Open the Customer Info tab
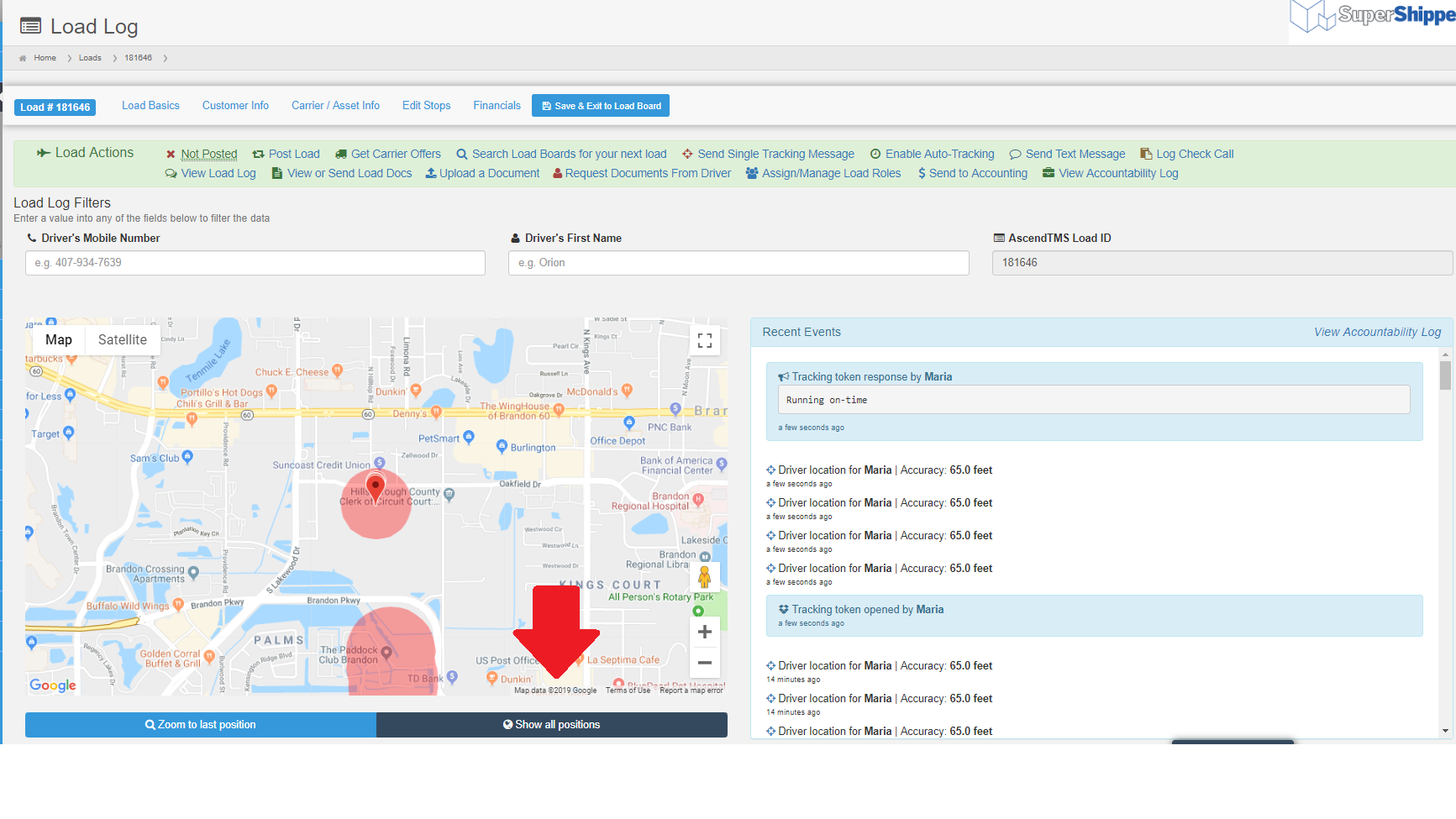Viewport: 1456px width, 819px height. (x=235, y=106)
